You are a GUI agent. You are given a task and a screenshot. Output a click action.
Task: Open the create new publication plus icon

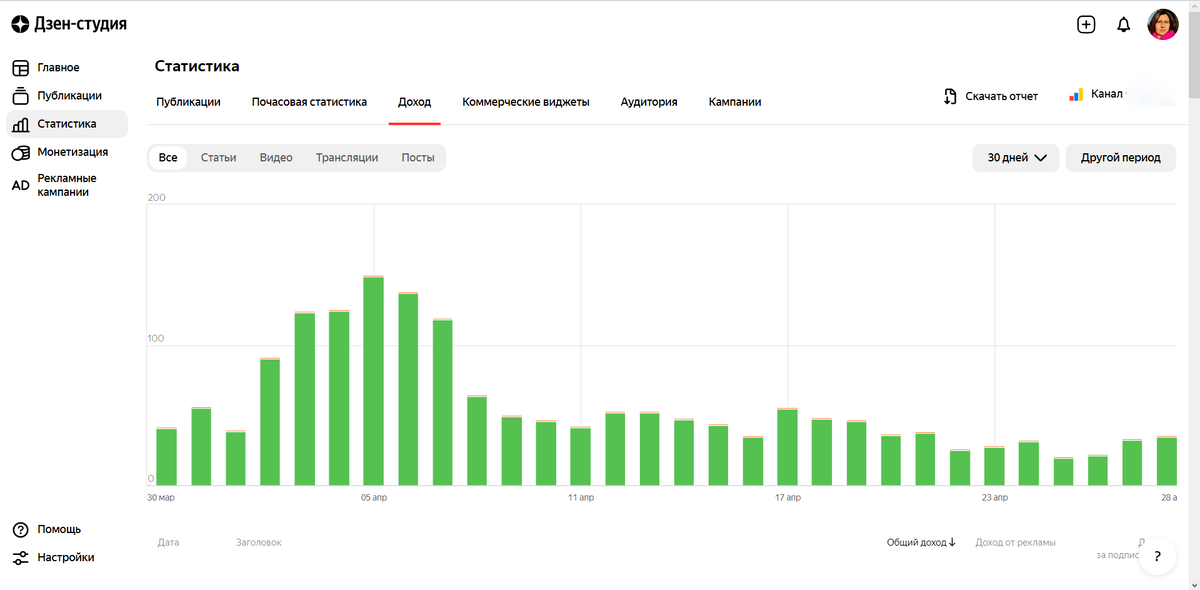(x=1086, y=24)
